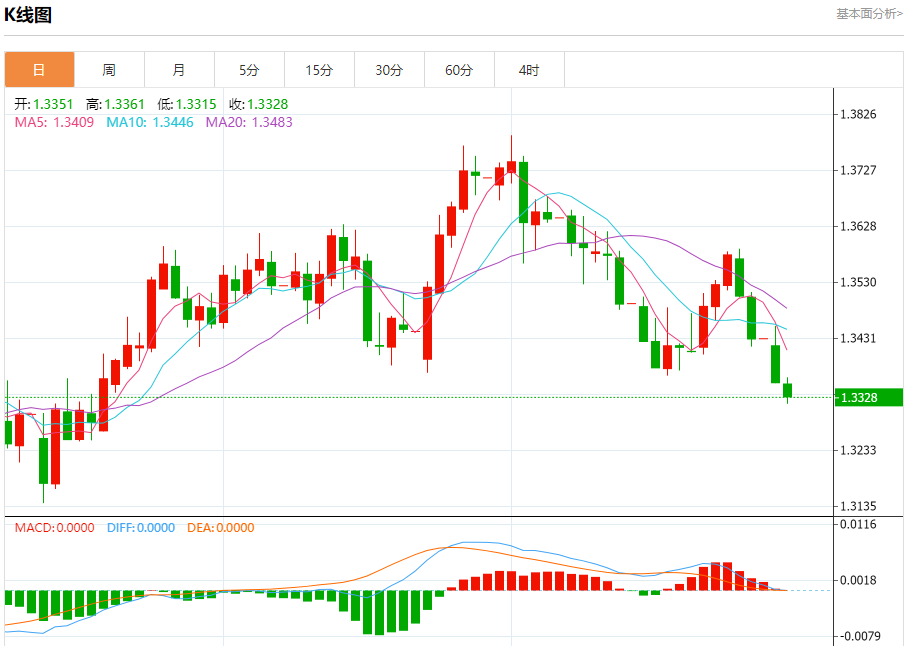Viewport: 908px width, 646px height.
Task: Click the low price 1.3315
Action: [x=196, y=104]
